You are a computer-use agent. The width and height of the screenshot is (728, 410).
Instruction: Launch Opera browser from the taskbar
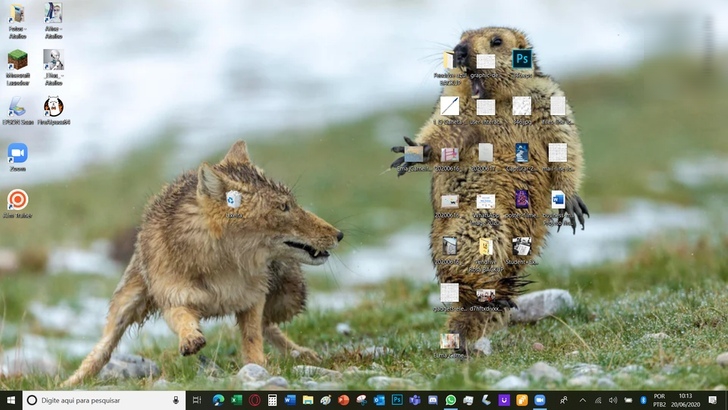254,400
